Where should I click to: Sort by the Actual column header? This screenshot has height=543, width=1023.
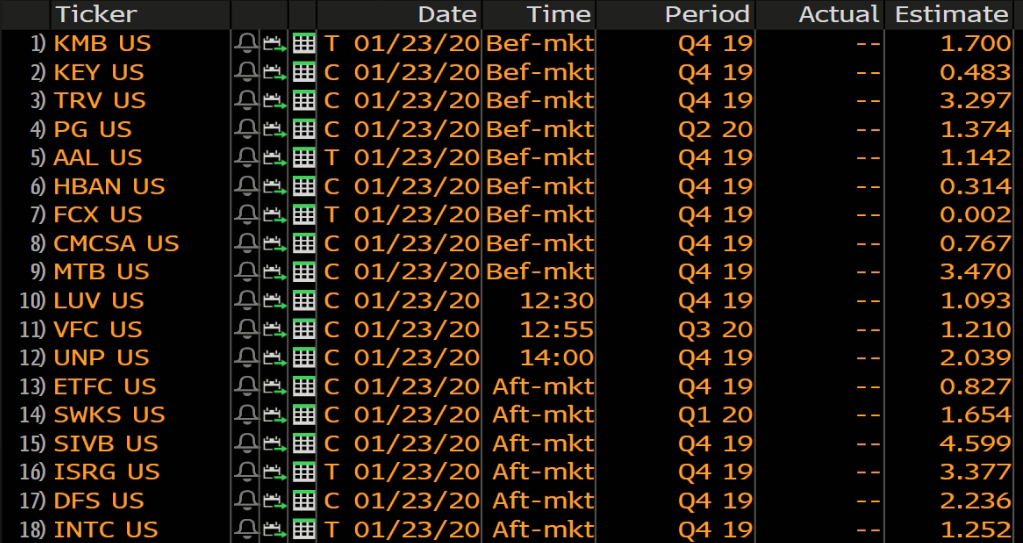point(839,14)
